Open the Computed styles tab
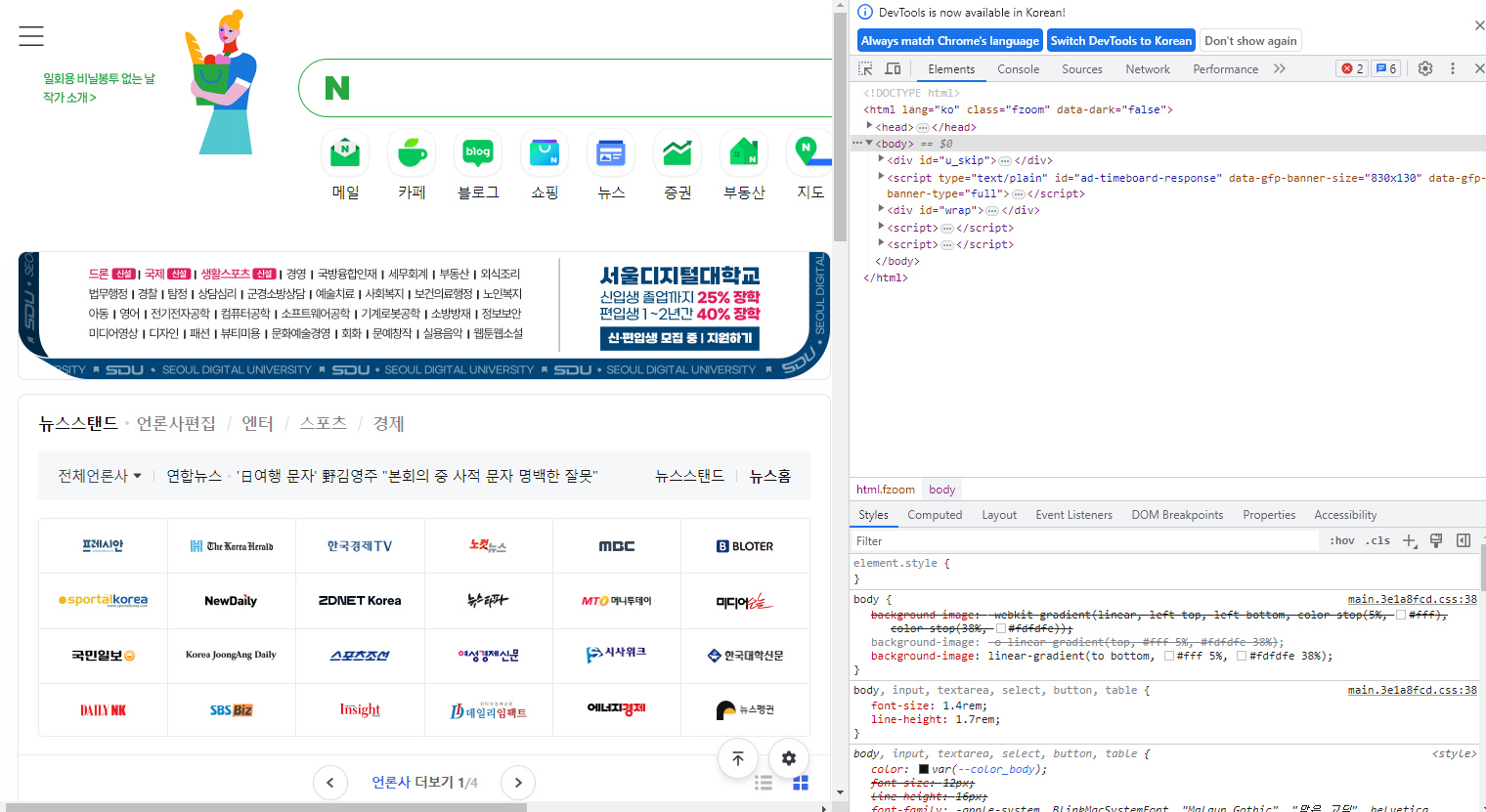This screenshot has width=1486, height=812. 935,515
